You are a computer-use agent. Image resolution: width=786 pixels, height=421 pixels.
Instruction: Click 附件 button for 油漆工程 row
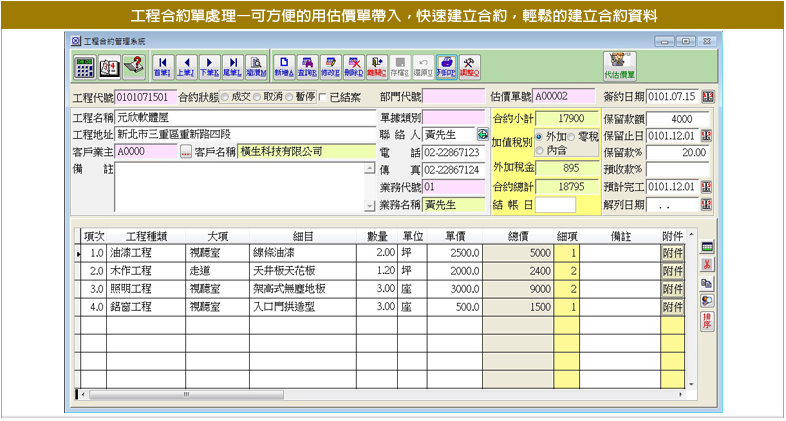point(673,254)
